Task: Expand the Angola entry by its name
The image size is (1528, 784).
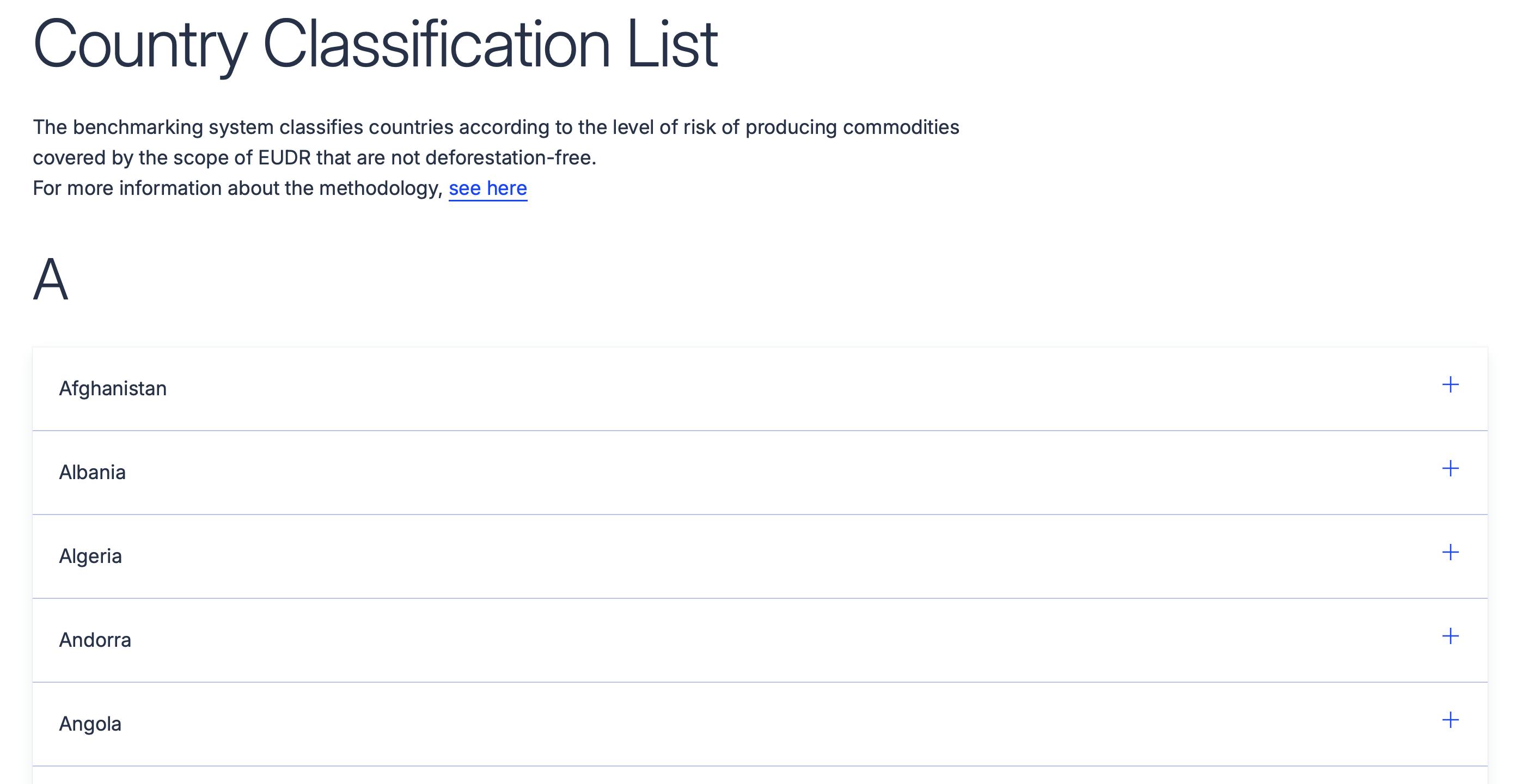Action: (90, 724)
